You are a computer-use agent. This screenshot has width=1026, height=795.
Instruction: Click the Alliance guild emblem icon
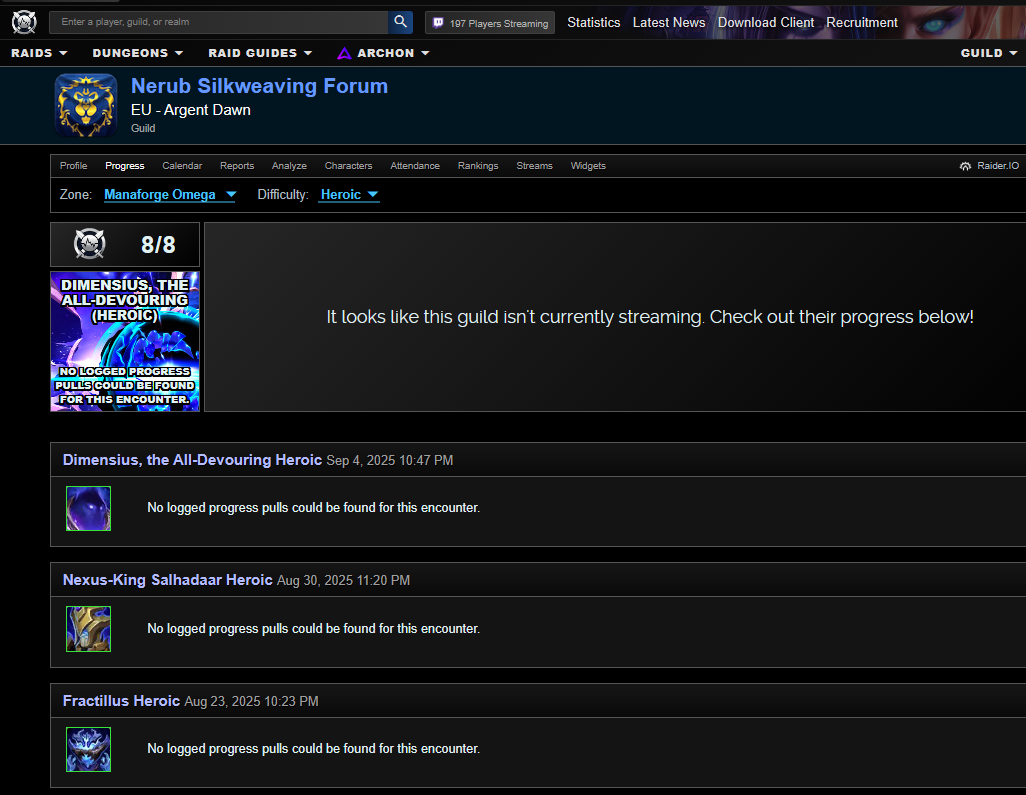point(86,105)
